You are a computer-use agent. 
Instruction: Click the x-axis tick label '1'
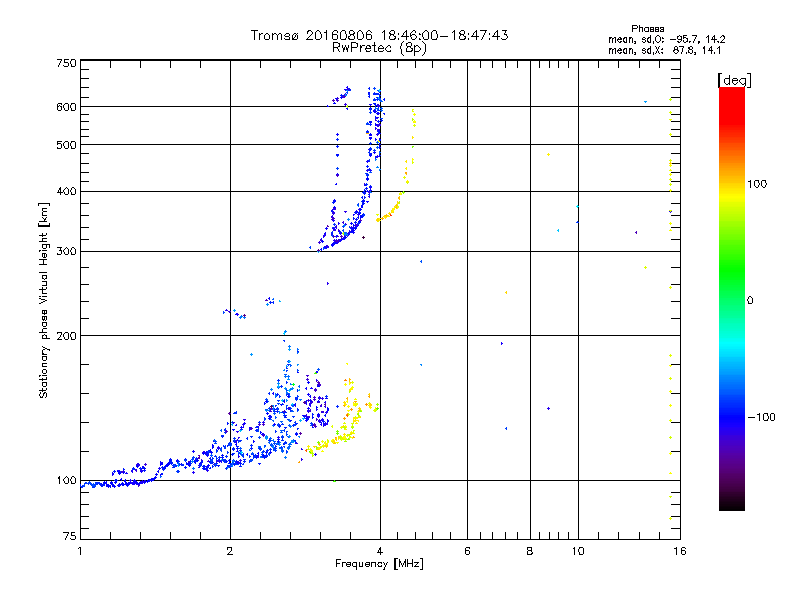80,551
